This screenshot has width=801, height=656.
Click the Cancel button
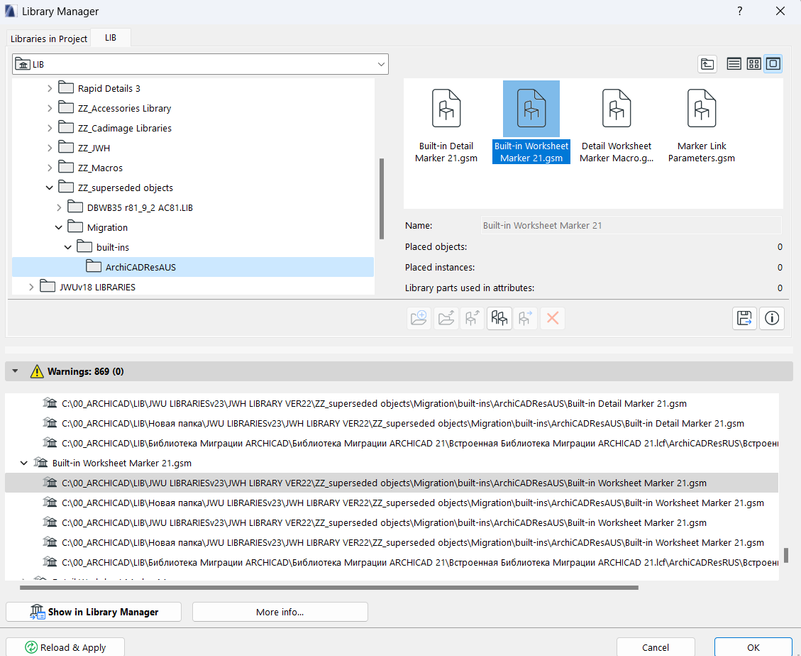[x=655, y=647]
